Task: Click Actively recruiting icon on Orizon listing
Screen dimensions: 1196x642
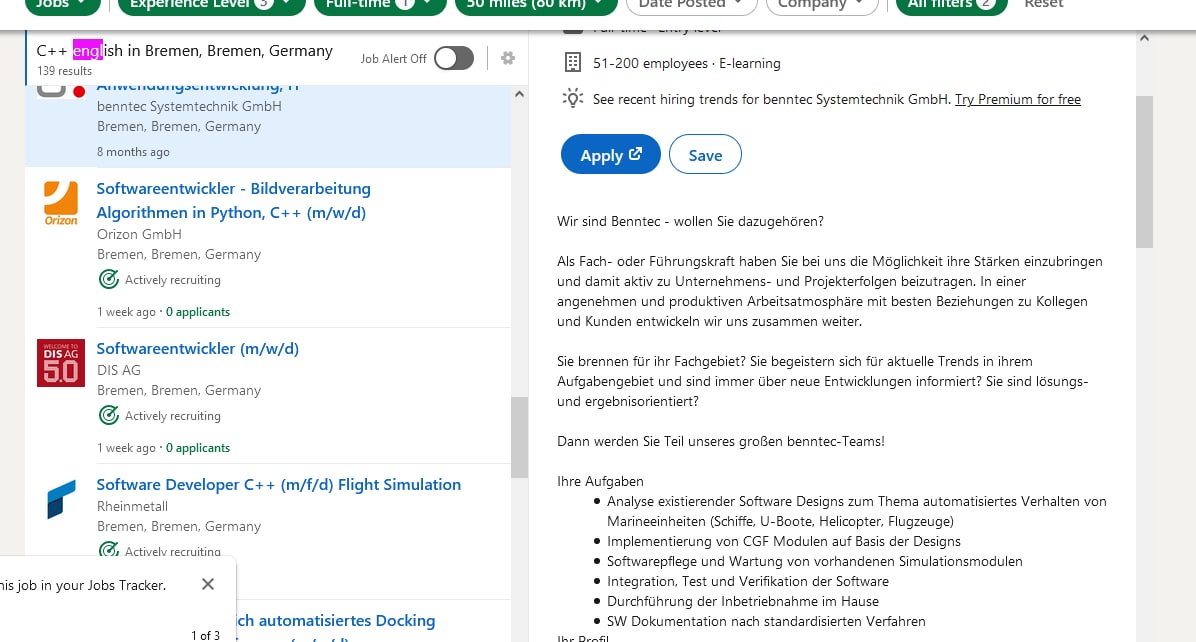Action: click(x=109, y=279)
